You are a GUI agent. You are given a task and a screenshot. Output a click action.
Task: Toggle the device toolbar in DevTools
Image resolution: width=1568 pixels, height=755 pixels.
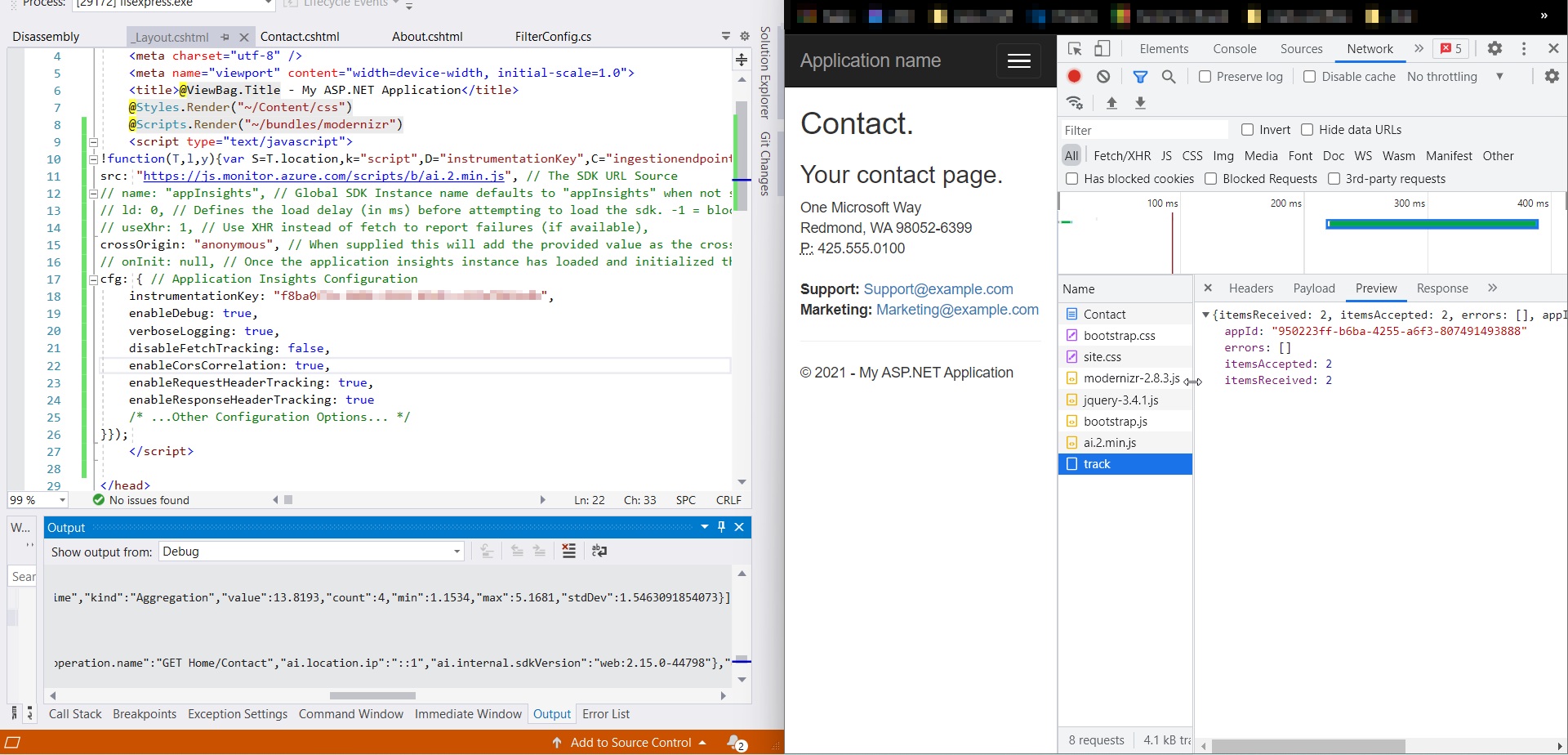(x=1102, y=49)
